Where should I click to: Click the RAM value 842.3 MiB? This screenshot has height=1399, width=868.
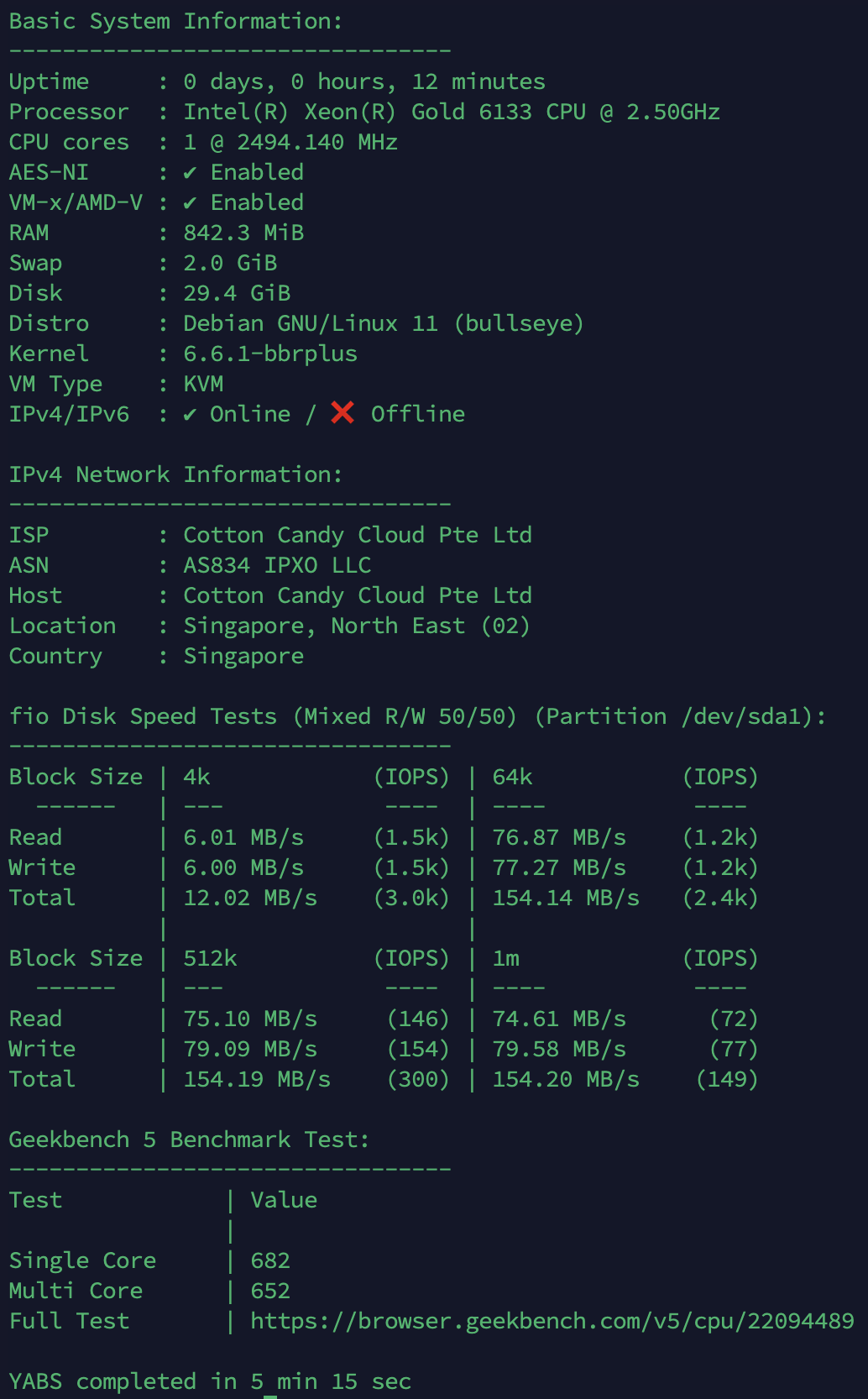(x=243, y=233)
